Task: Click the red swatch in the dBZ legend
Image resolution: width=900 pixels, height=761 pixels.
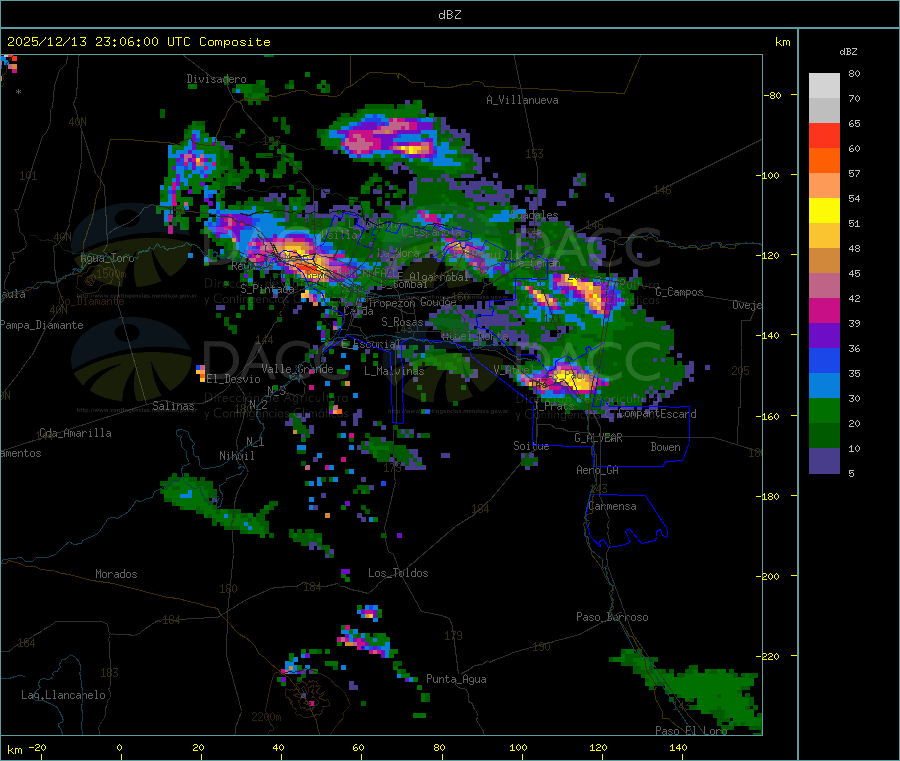Action: tap(824, 135)
